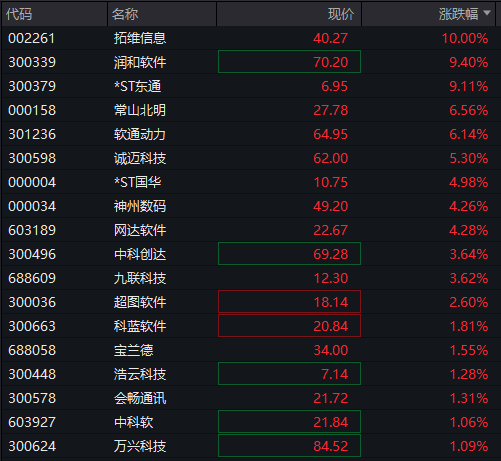The image size is (501, 461).
Task: Open 软通动力 stock name
Action: tap(140, 134)
